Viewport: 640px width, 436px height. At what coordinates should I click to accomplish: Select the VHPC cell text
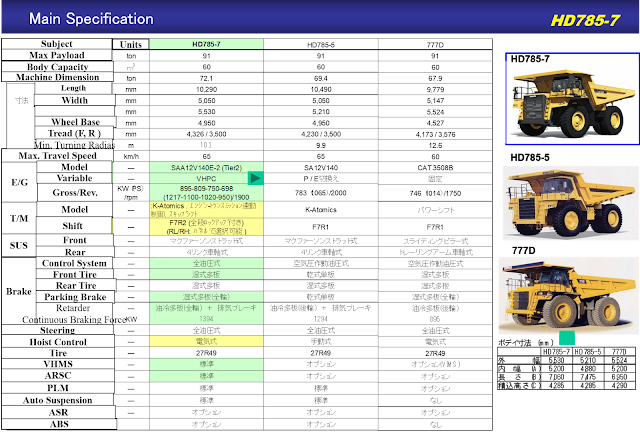(x=206, y=178)
